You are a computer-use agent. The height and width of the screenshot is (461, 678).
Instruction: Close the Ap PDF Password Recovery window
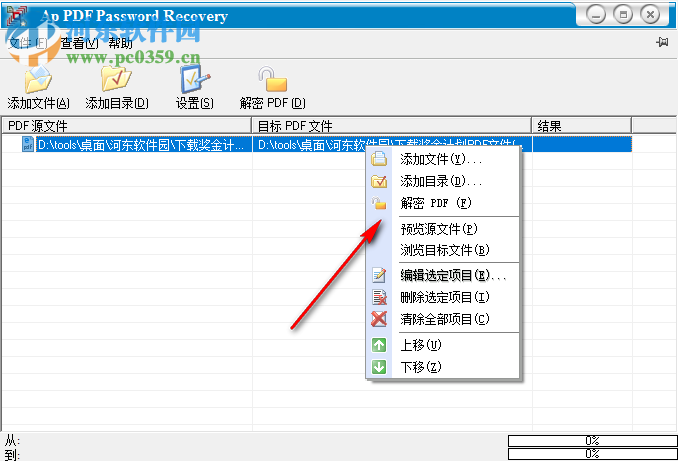(x=650, y=15)
